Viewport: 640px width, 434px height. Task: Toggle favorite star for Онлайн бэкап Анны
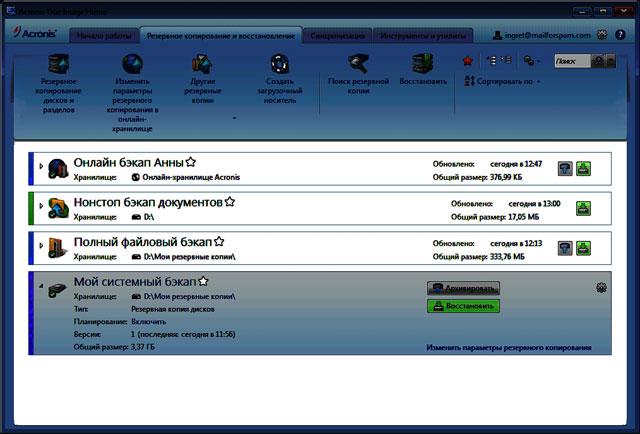pyautogui.click(x=191, y=162)
